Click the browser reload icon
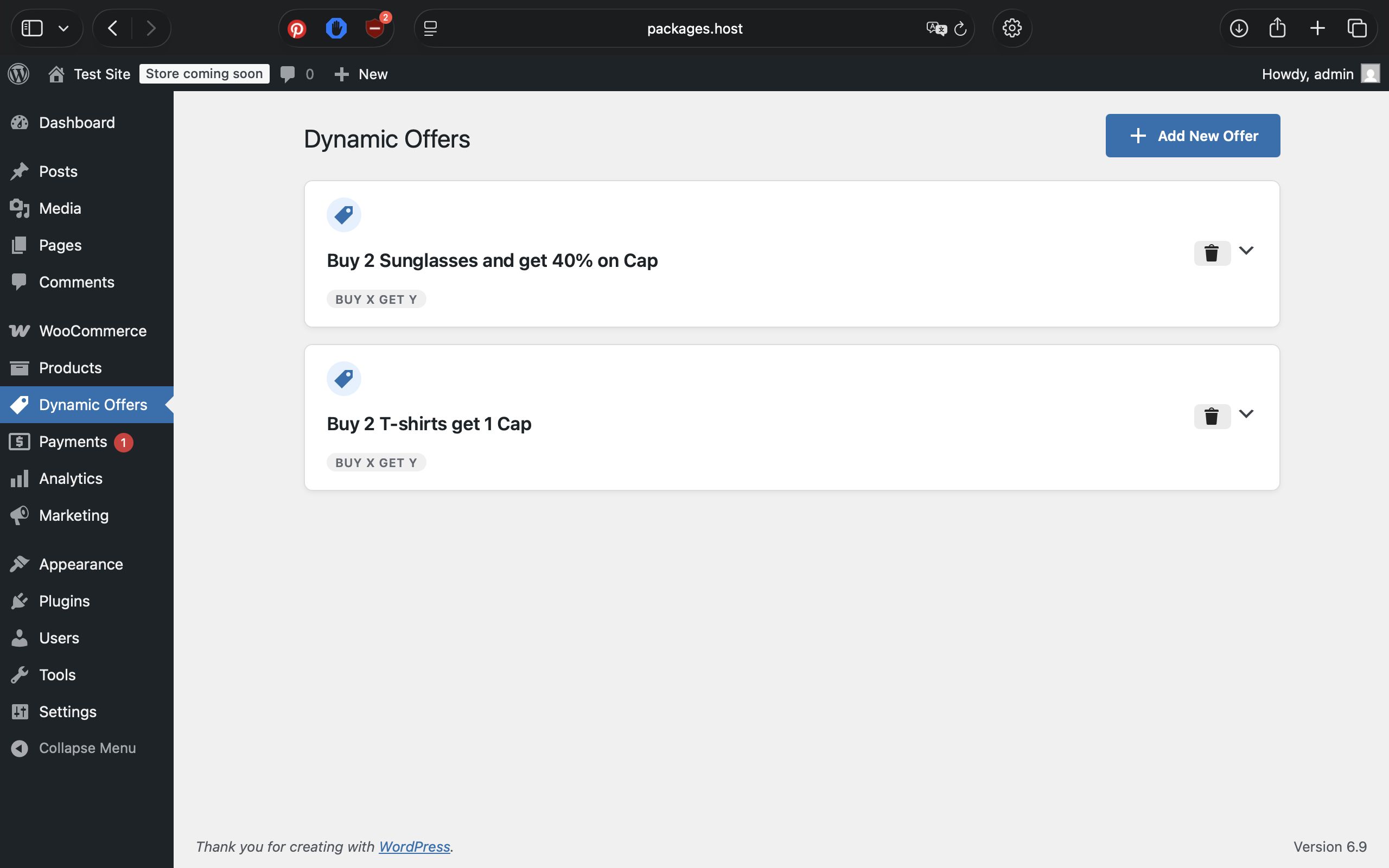Viewport: 1389px width, 868px height. coord(960,28)
